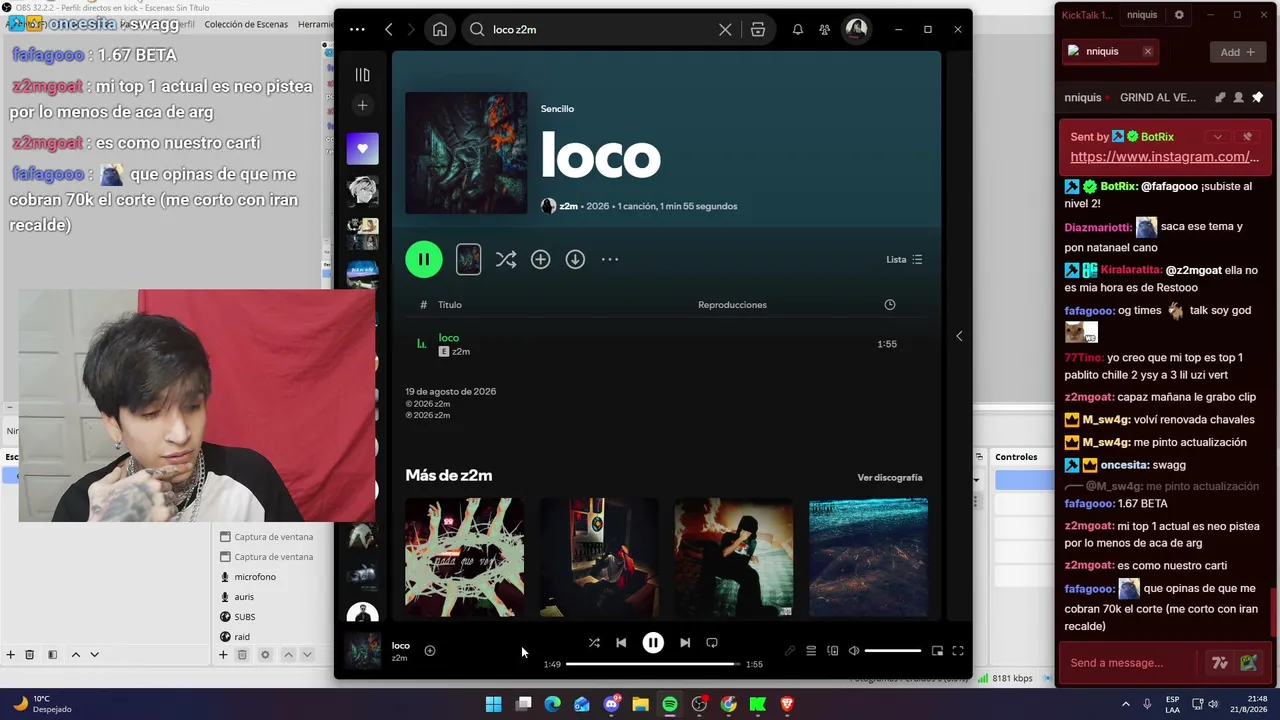This screenshot has height=720, width=1280.
Task: Add loco single to library
Action: [x=540, y=260]
